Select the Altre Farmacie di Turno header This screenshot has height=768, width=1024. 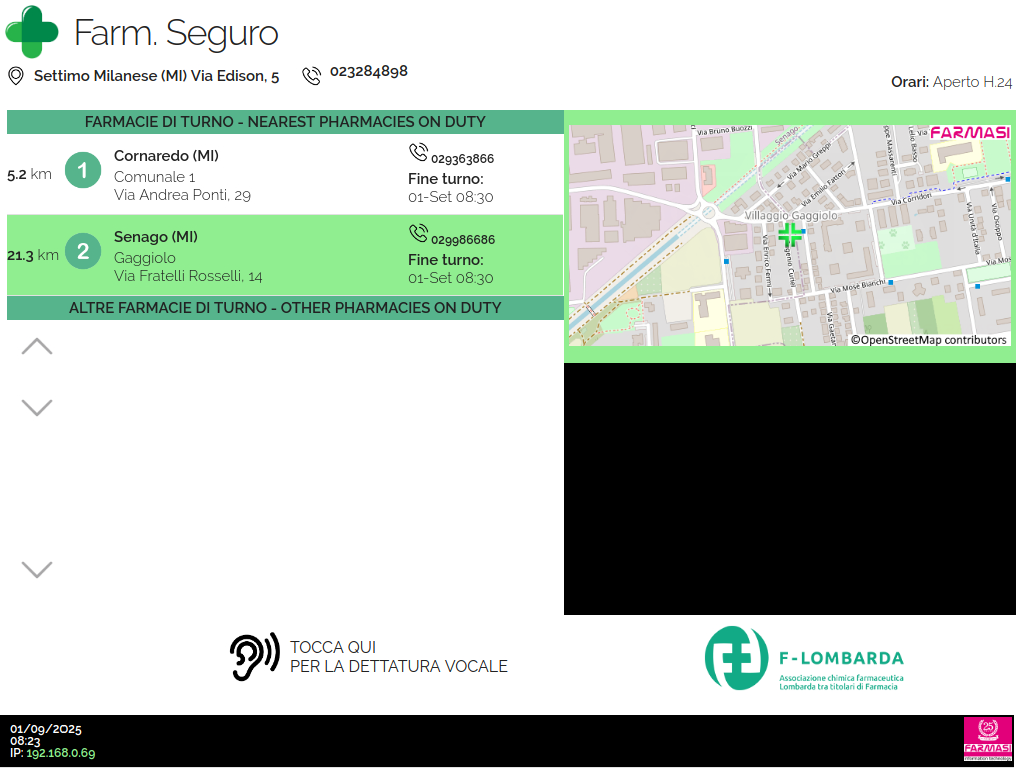point(285,308)
